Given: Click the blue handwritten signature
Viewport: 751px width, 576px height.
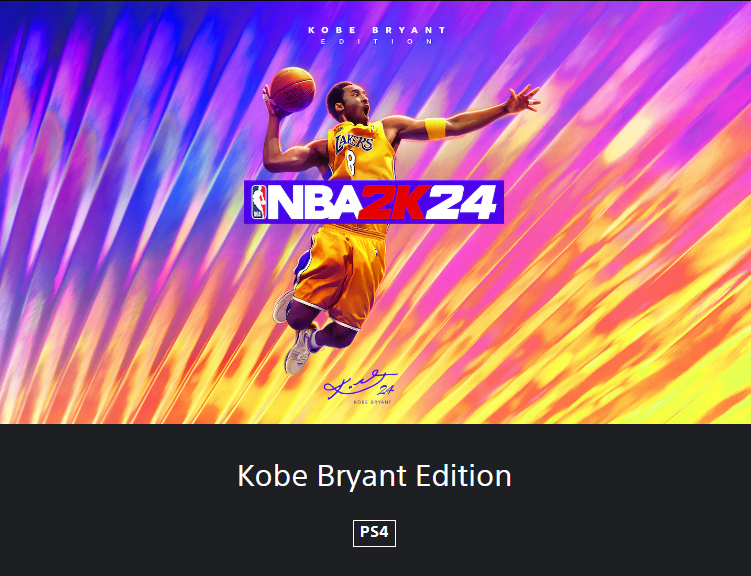Looking at the screenshot, I should coord(360,383).
